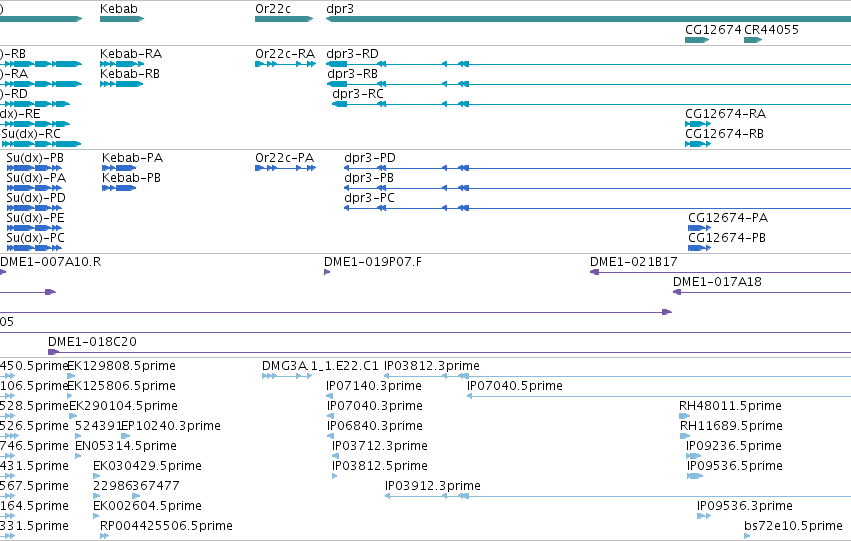Click CG12674-RB transcript
The height and width of the screenshot is (541, 851).
tap(698, 144)
